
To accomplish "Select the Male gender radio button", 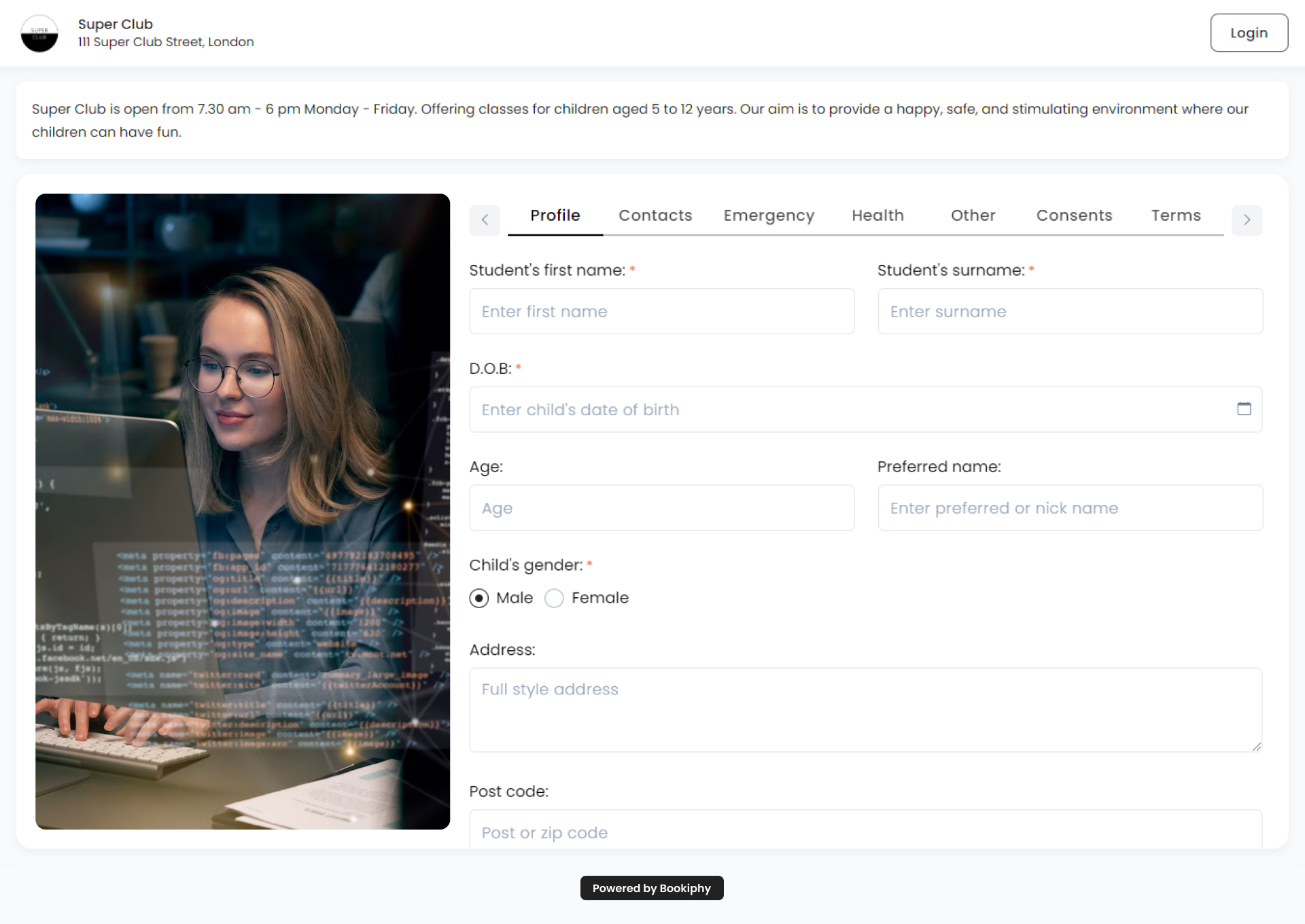I will (x=479, y=598).
